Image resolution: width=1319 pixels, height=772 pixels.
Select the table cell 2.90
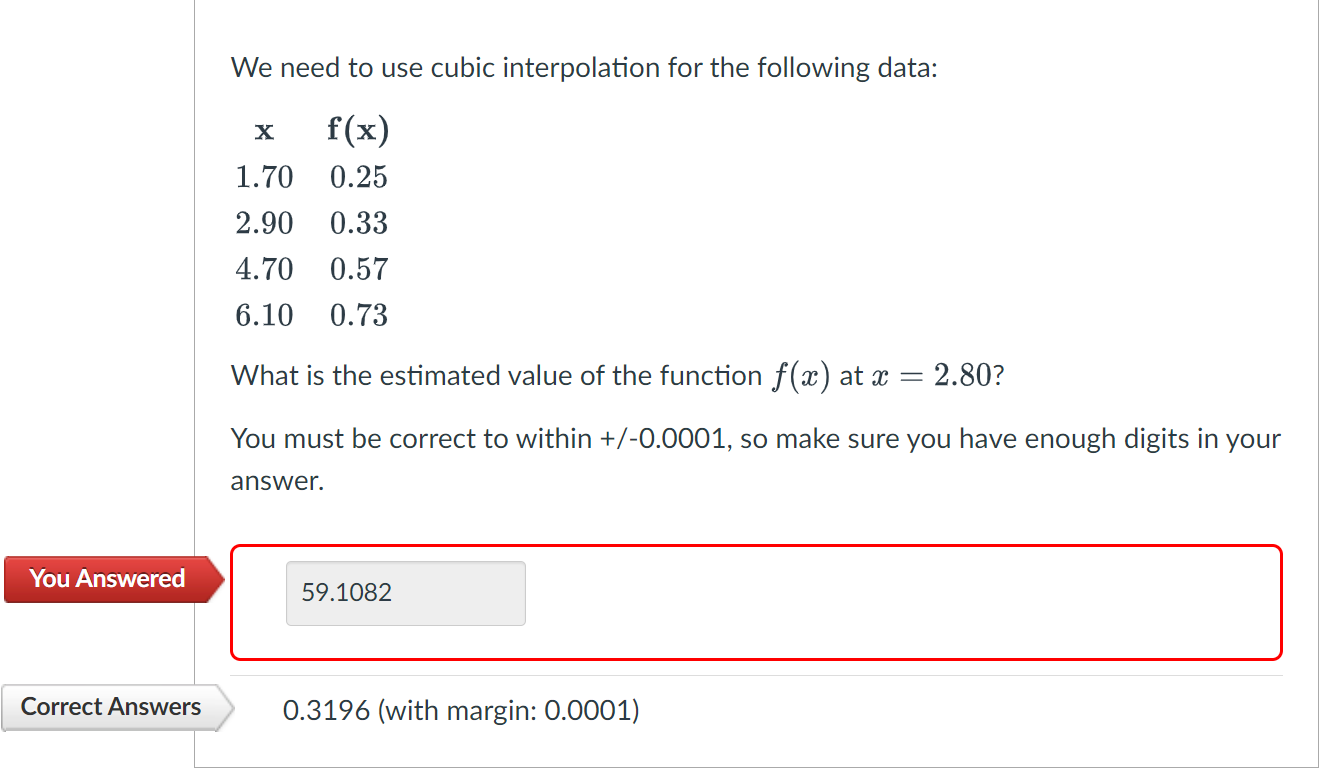point(264,223)
